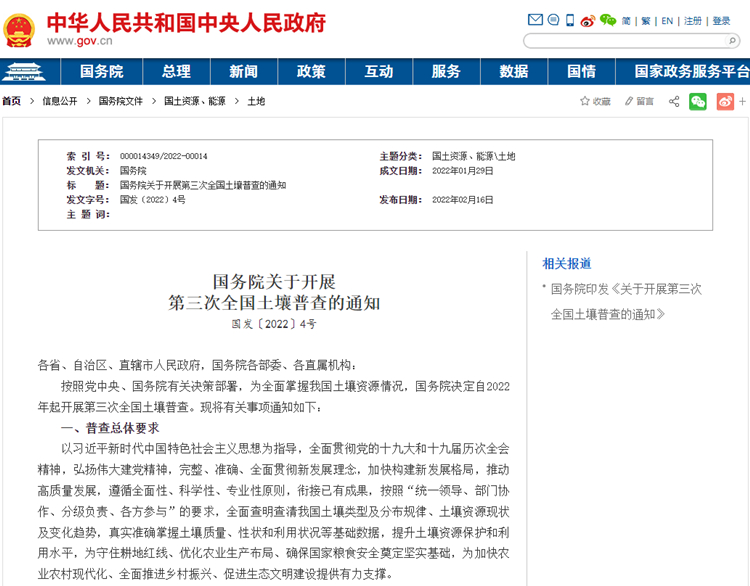The width and height of the screenshot is (750, 586).
Task: Click 国务院文件 in breadcrumb
Action: pyautogui.click(x=120, y=101)
